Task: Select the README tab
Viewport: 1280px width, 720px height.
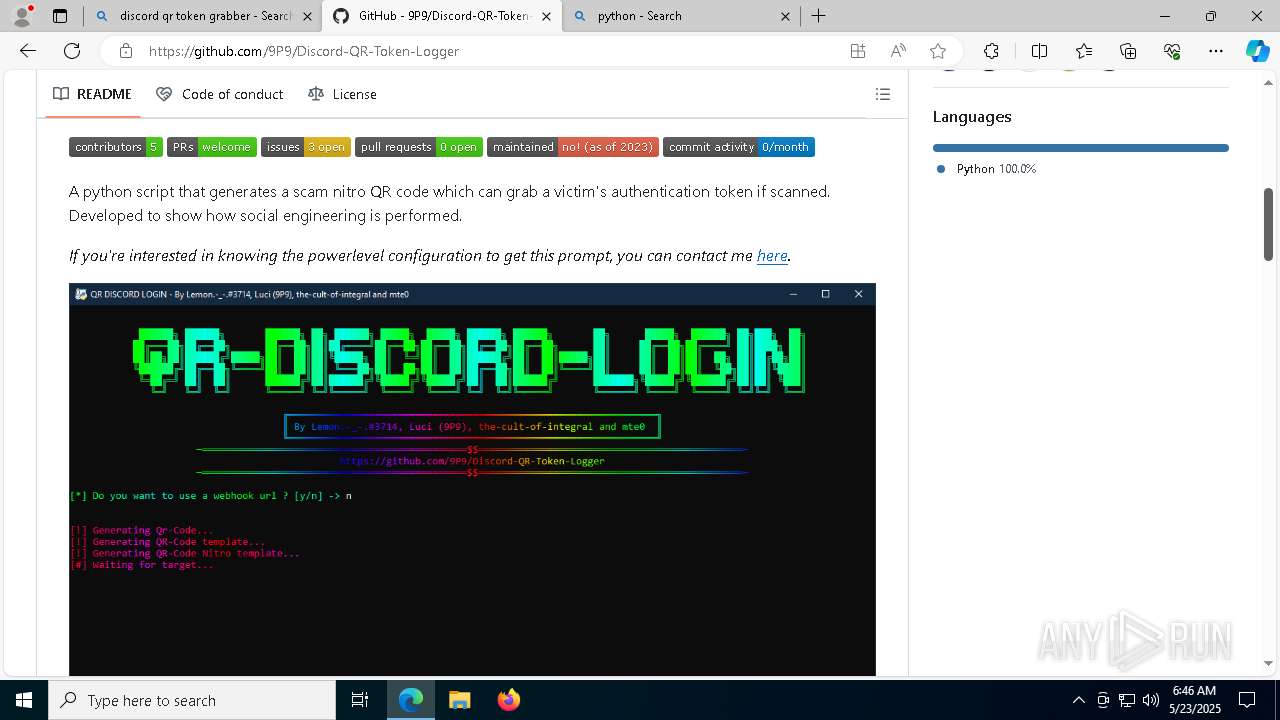Action: pyautogui.click(x=92, y=94)
